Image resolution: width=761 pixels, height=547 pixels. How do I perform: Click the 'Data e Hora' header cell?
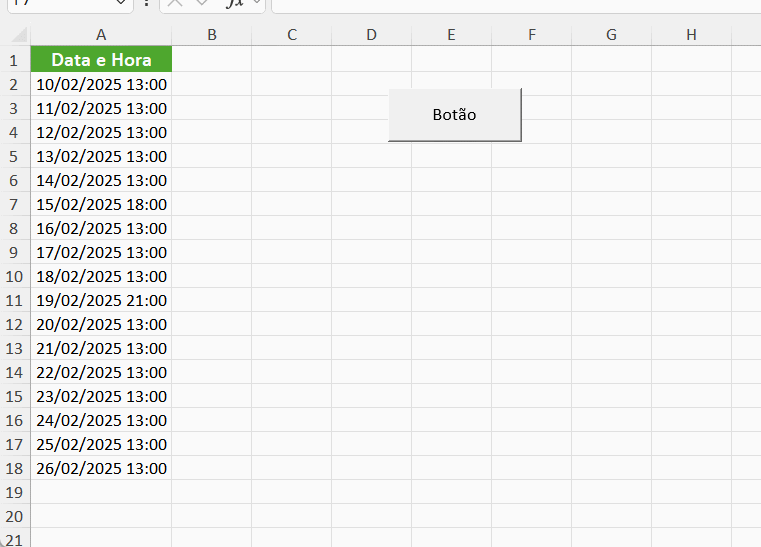[101, 60]
